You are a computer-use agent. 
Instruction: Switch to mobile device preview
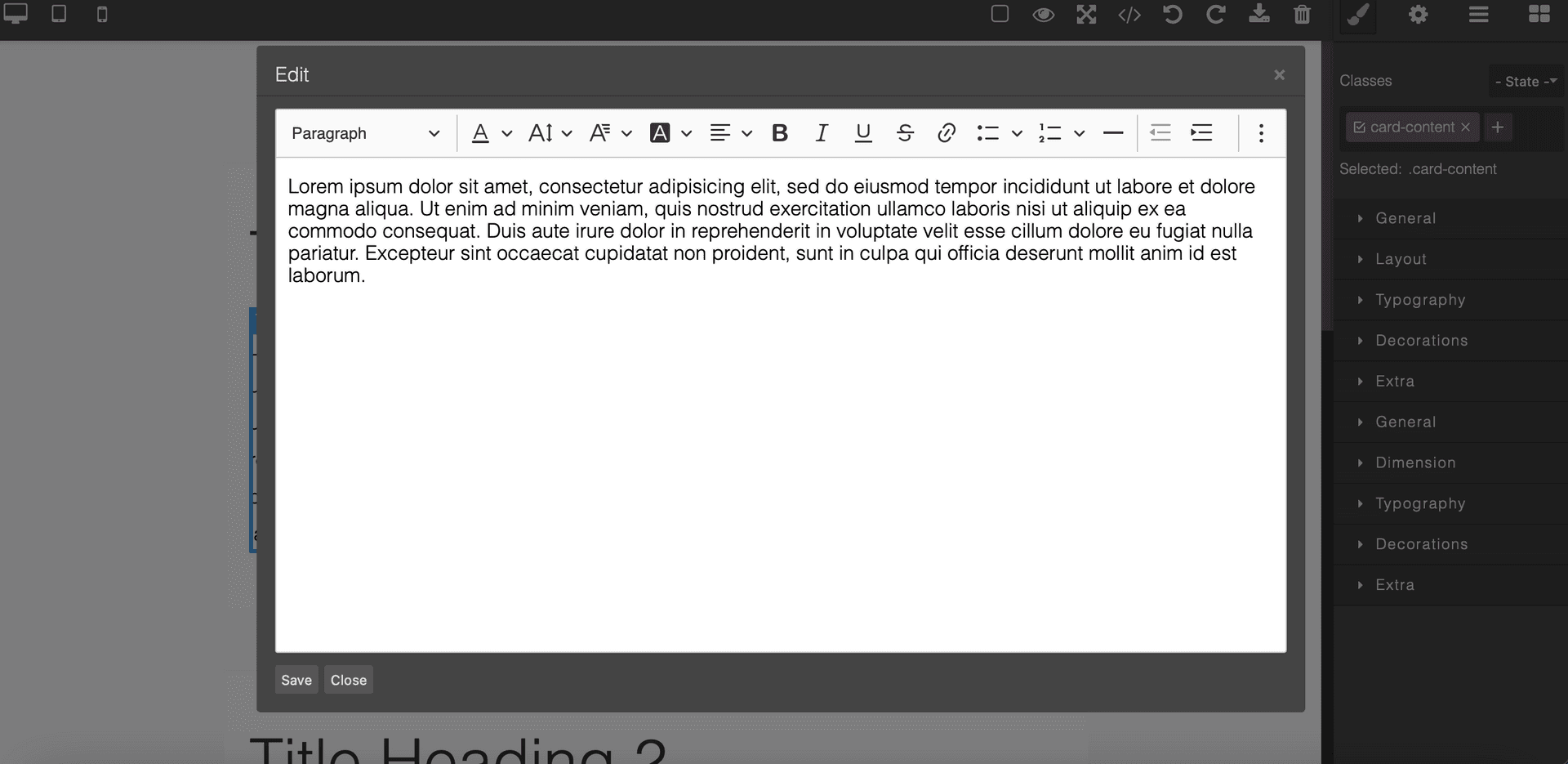coord(102,14)
